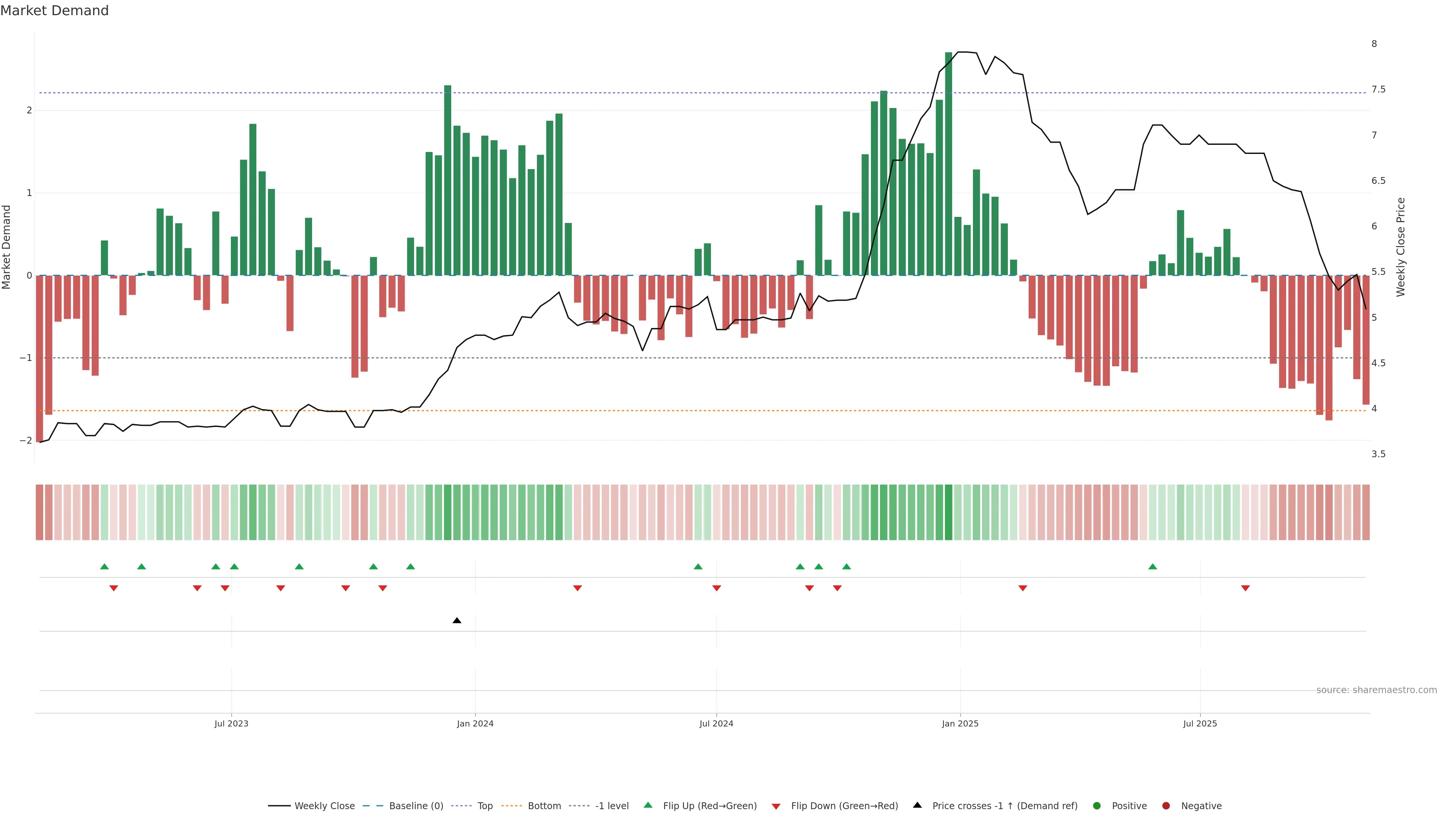
Task: Click the Jan 2025 axis label
Action: [960, 723]
